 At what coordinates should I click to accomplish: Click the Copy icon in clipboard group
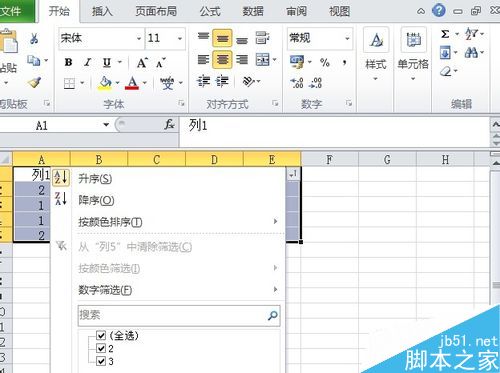(x=34, y=61)
